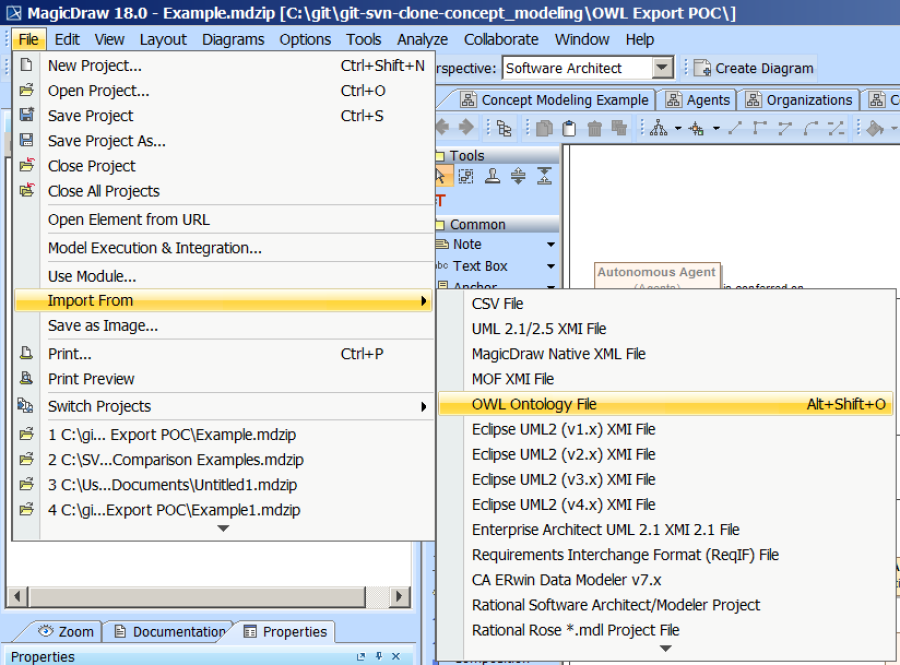Viewport: 900px width, 665px height.
Task: Click the horizontal scrollbar right arrow
Action: pos(399,596)
